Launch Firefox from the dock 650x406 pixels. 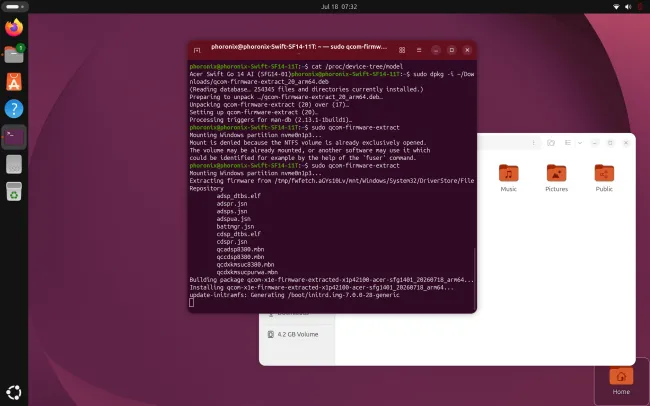coord(14,27)
